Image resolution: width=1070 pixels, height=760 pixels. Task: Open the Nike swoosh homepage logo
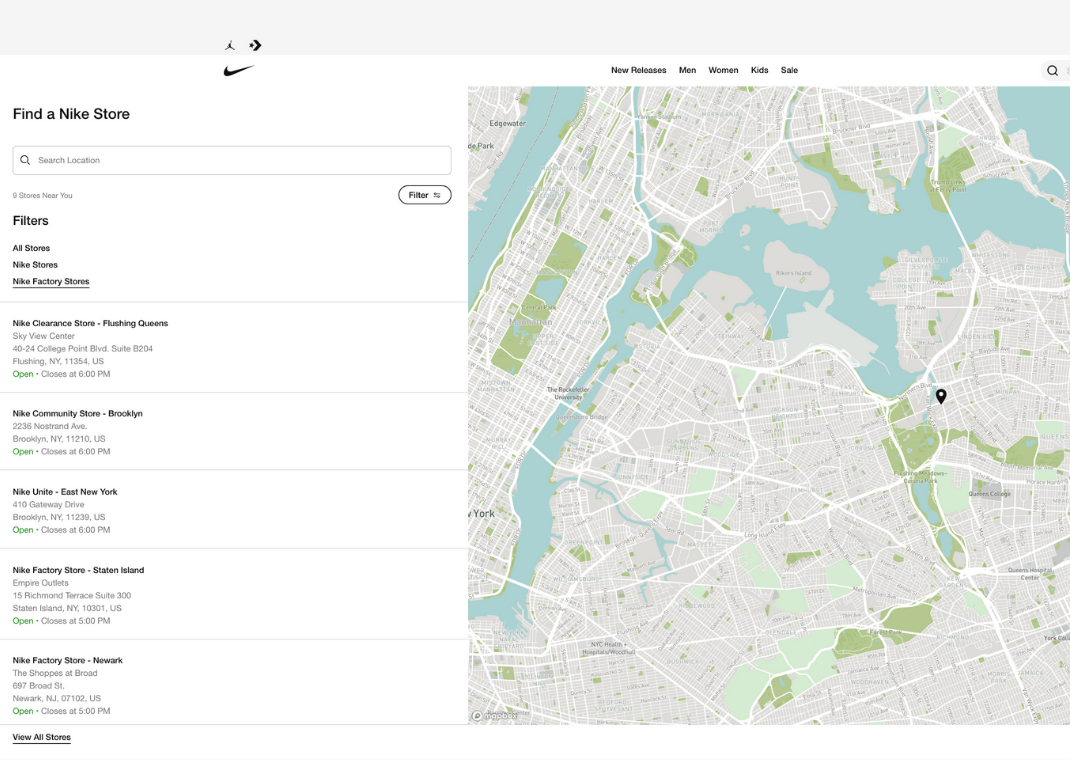[x=239, y=70]
